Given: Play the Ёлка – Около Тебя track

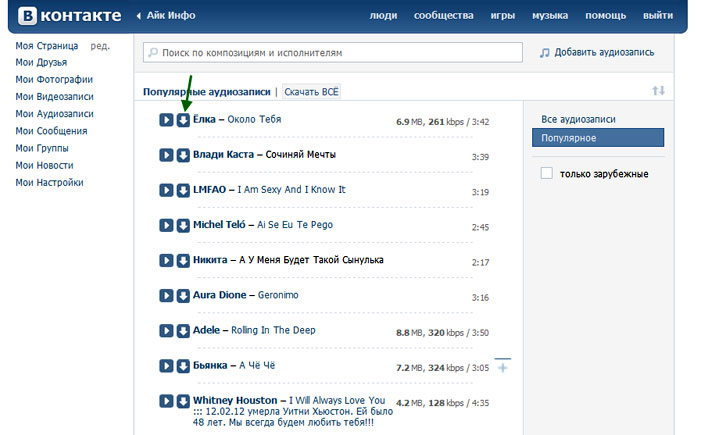Looking at the screenshot, I should (166, 121).
